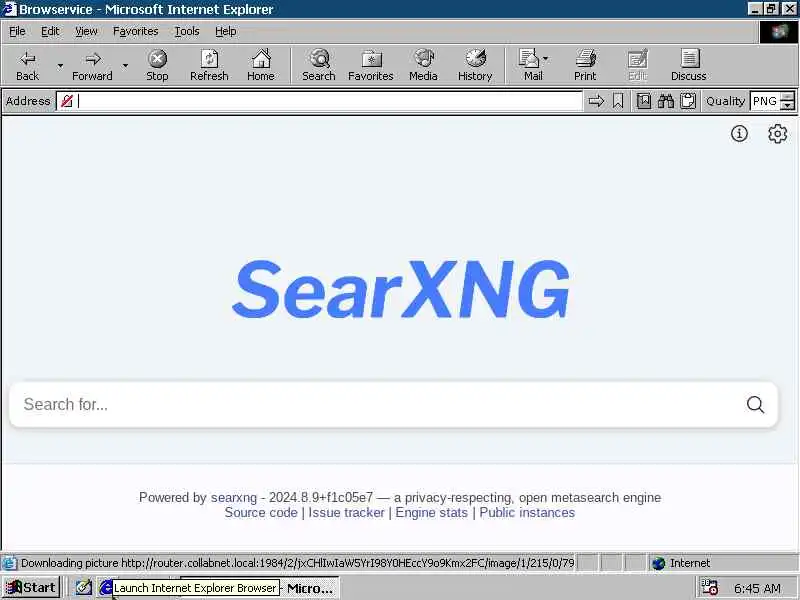This screenshot has width=800, height=600.
Task: Open the Public instances link
Action: 527,513
